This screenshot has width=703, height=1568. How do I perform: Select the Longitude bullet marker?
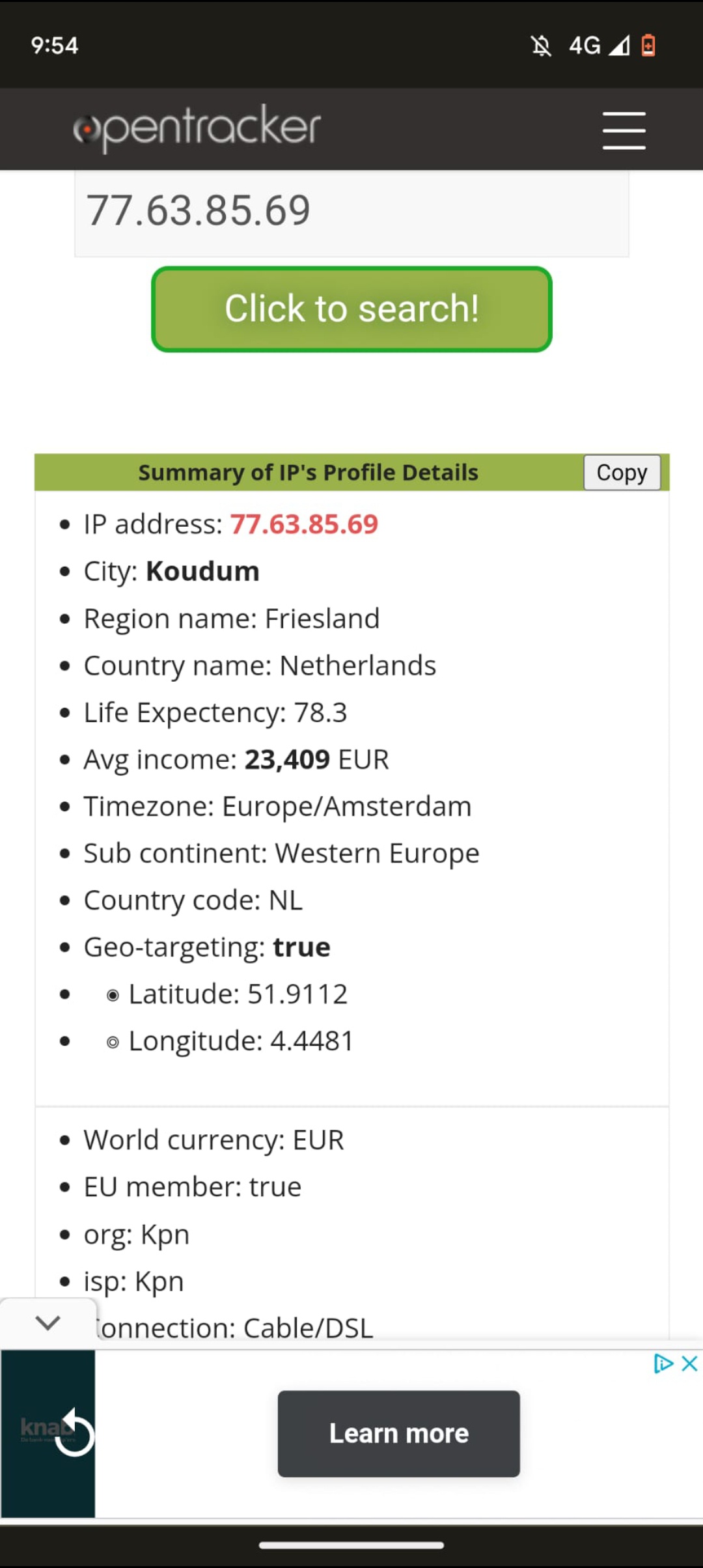click(x=113, y=1043)
